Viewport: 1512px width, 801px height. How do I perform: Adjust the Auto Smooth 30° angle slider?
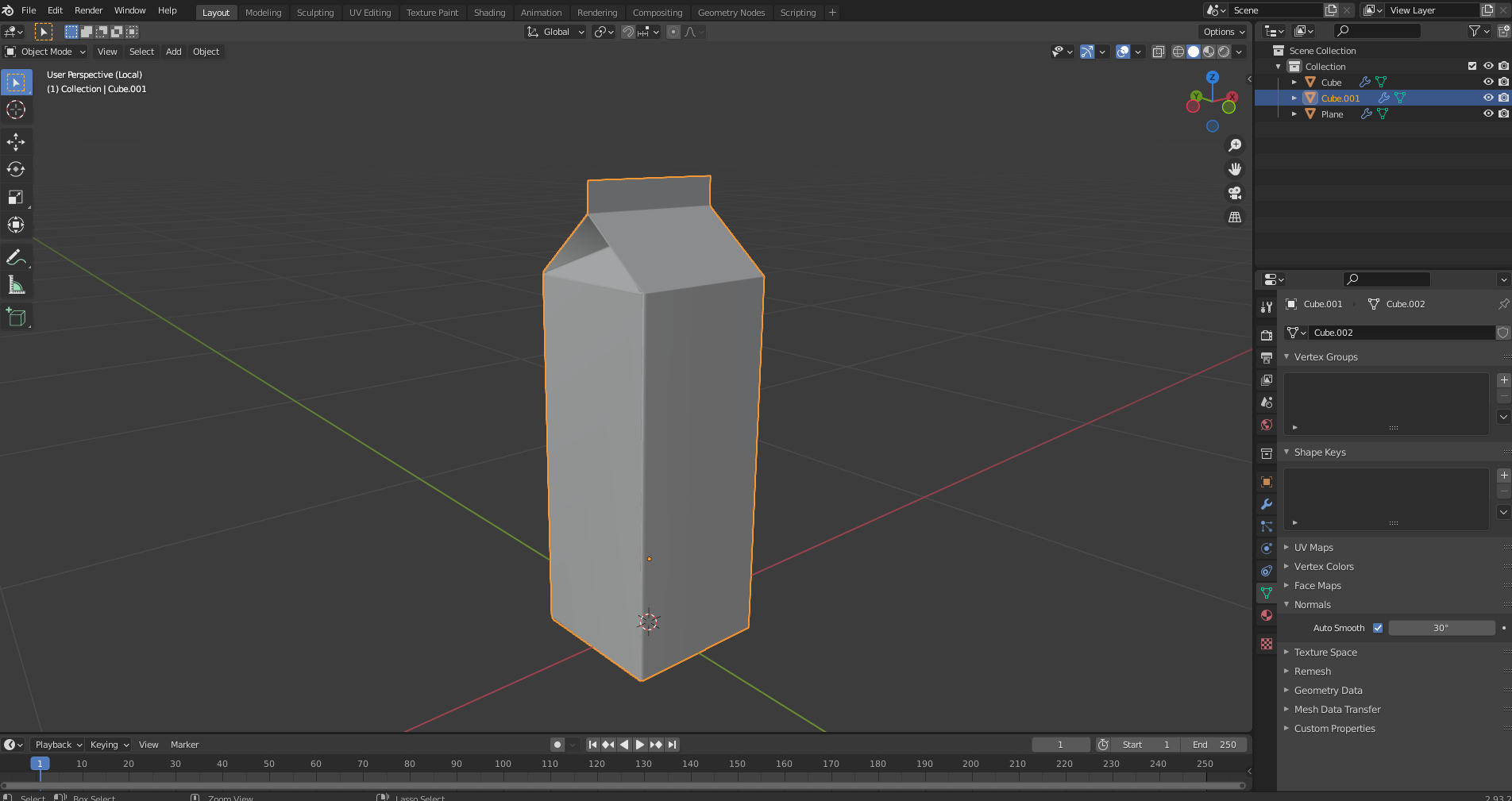[x=1441, y=628]
